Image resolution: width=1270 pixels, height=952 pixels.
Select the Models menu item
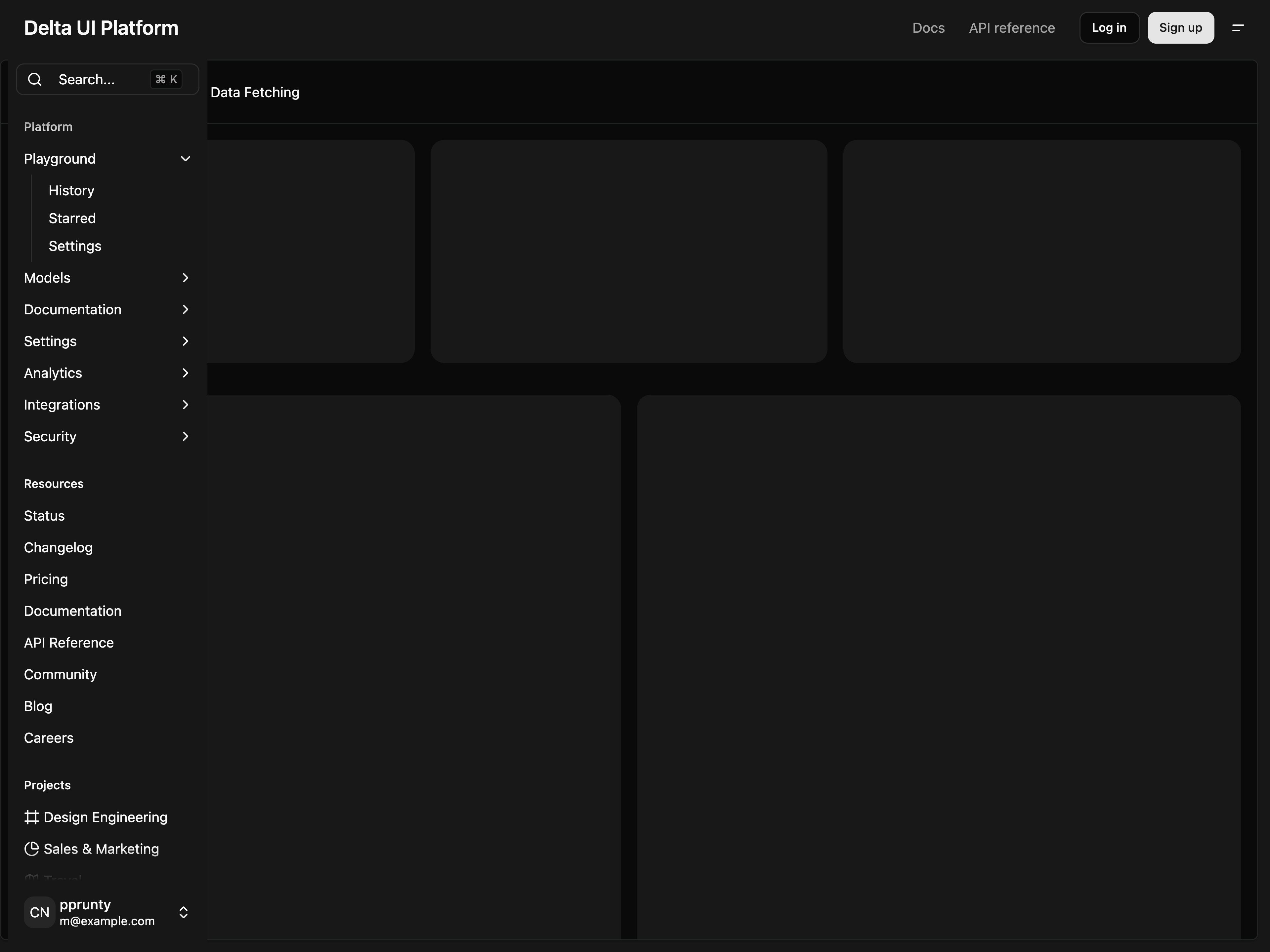[107, 278]
